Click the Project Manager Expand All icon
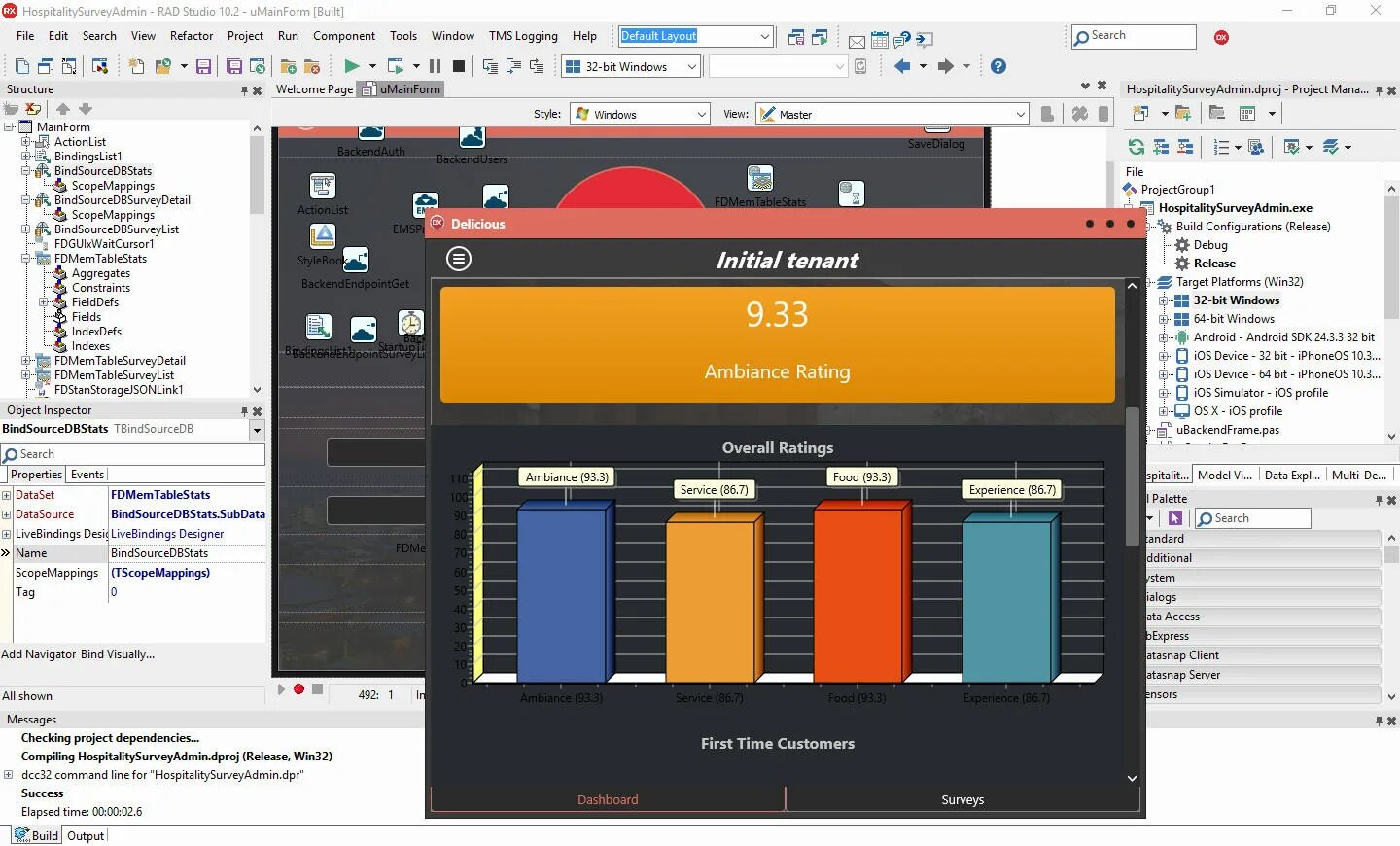Viewport: 1400px width, 846px height. [1161, 147]
